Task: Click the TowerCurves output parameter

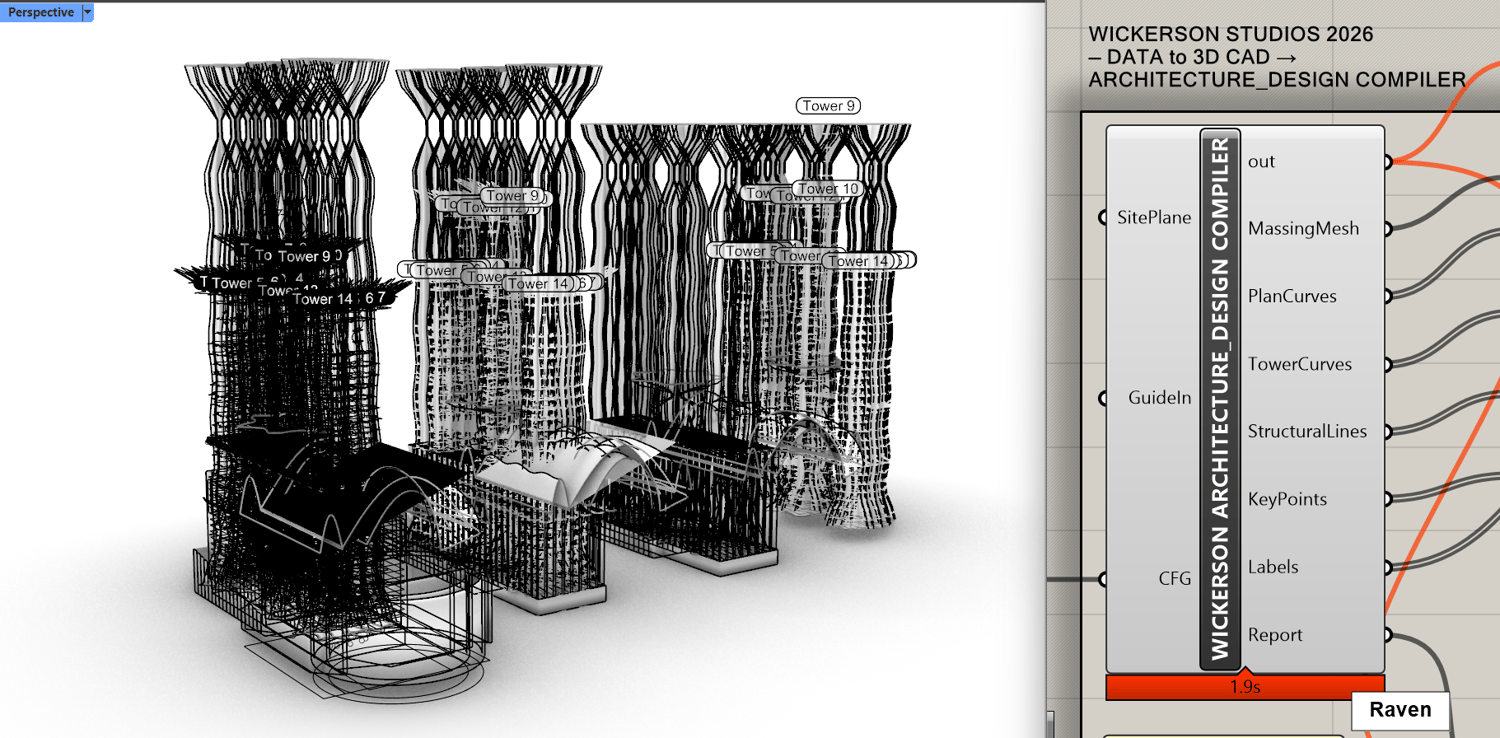Action: coord(1300,364)
